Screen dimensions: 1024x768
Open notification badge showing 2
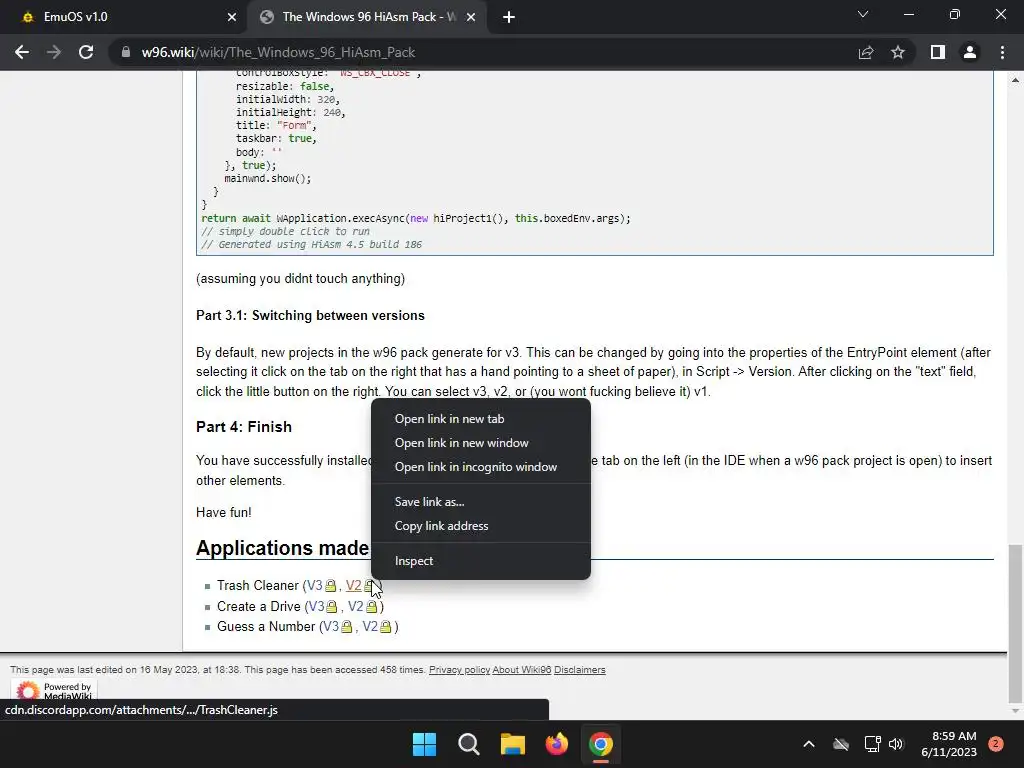996,744
